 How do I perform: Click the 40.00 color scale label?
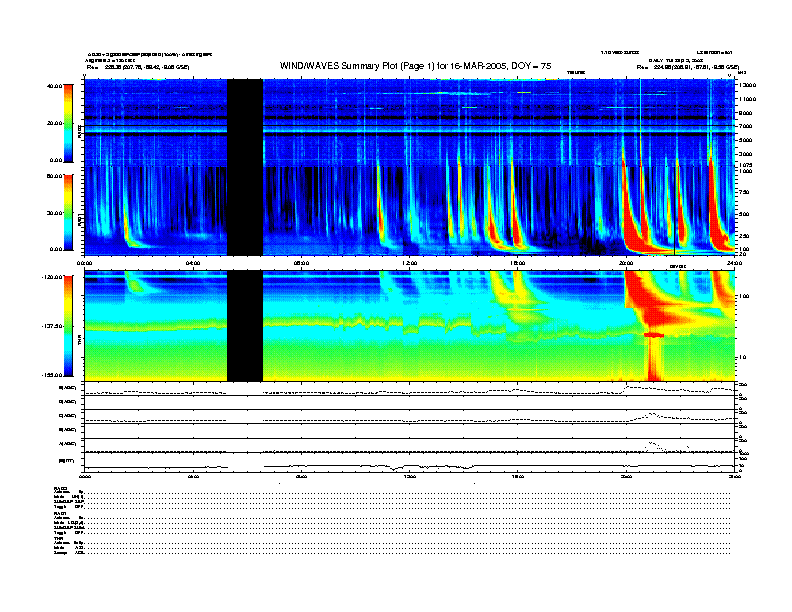coord(55,86)
